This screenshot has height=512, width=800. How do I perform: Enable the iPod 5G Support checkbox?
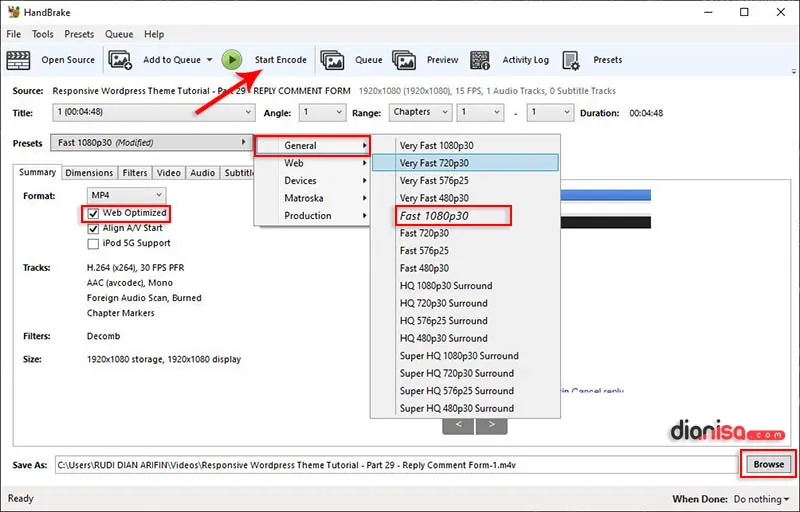click(93, 244)
